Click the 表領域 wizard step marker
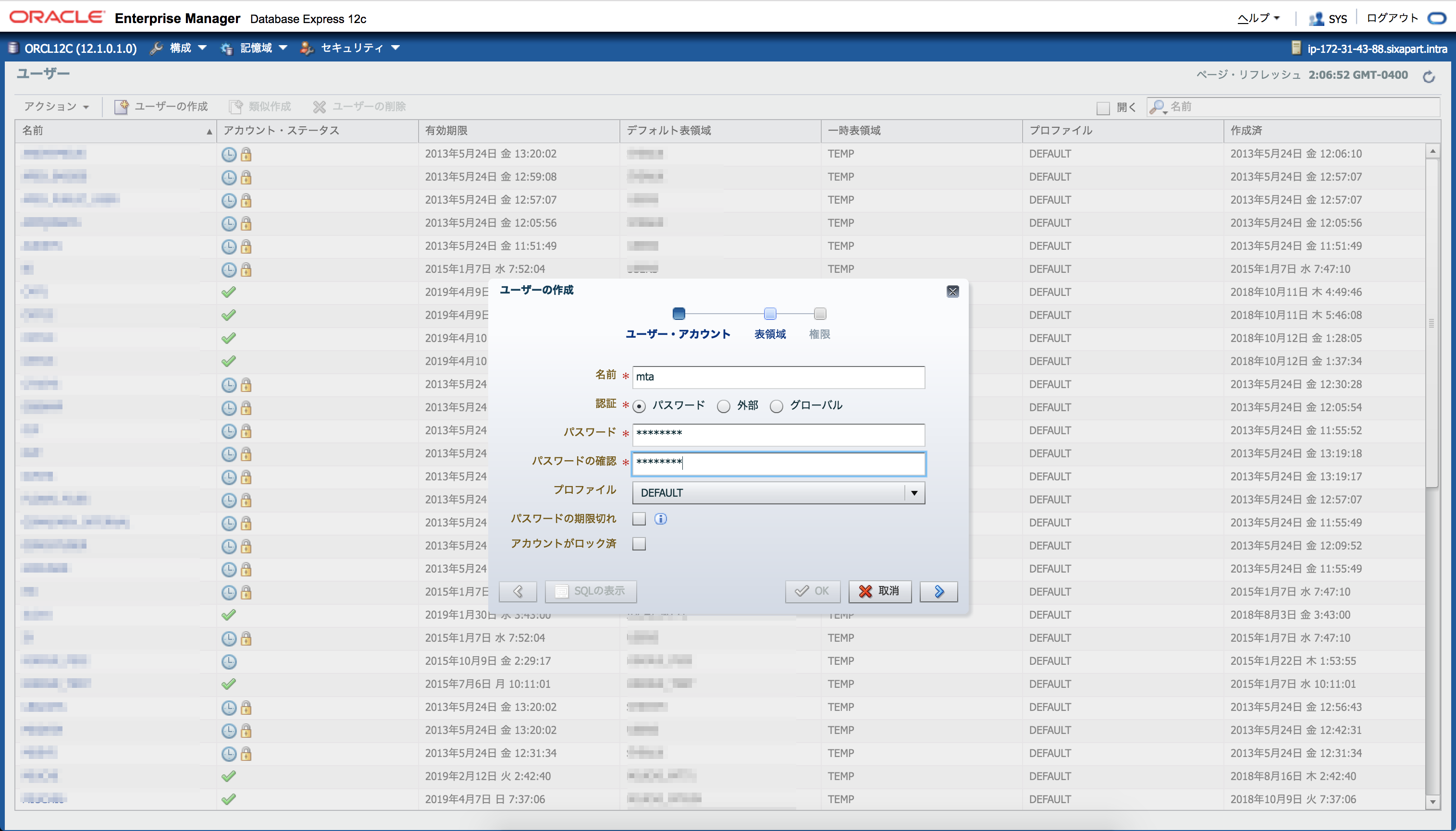The width and height of the screenshot is (1456, 831). tap(770, 314)
